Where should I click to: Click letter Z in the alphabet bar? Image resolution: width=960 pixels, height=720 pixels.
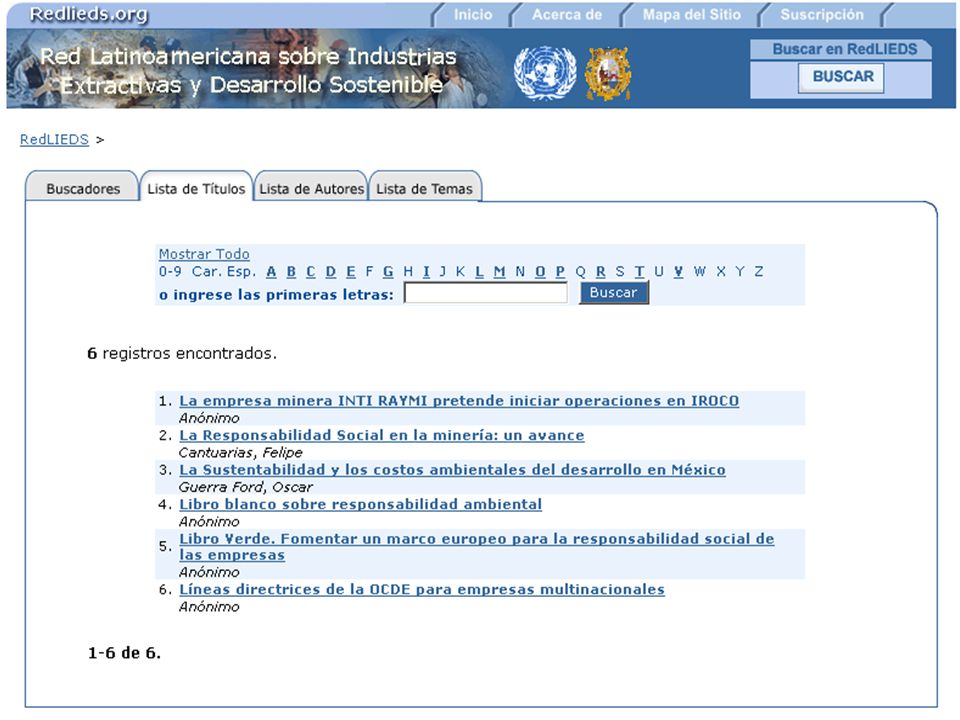tap(759, 272)
